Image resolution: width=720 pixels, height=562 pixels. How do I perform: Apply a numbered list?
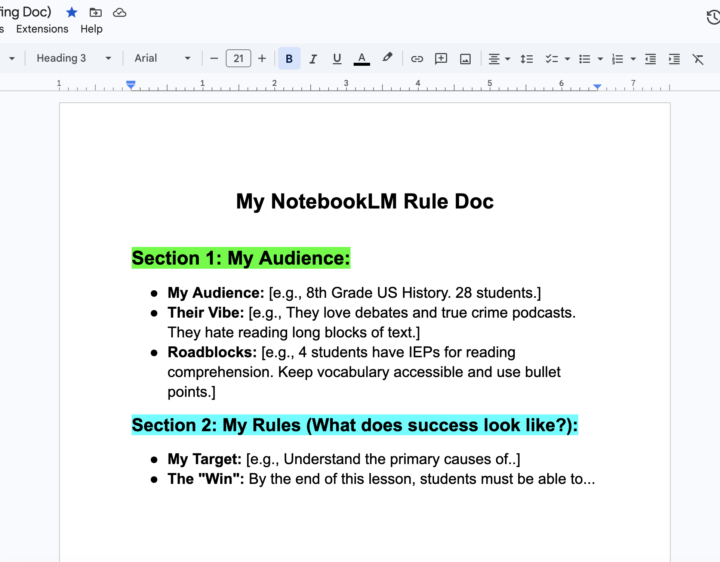[x=618, y=59]
